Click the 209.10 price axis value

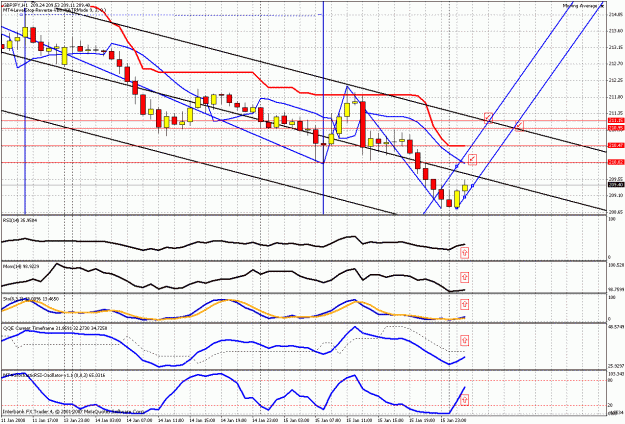pyautogui.click(x=616, y=195)
